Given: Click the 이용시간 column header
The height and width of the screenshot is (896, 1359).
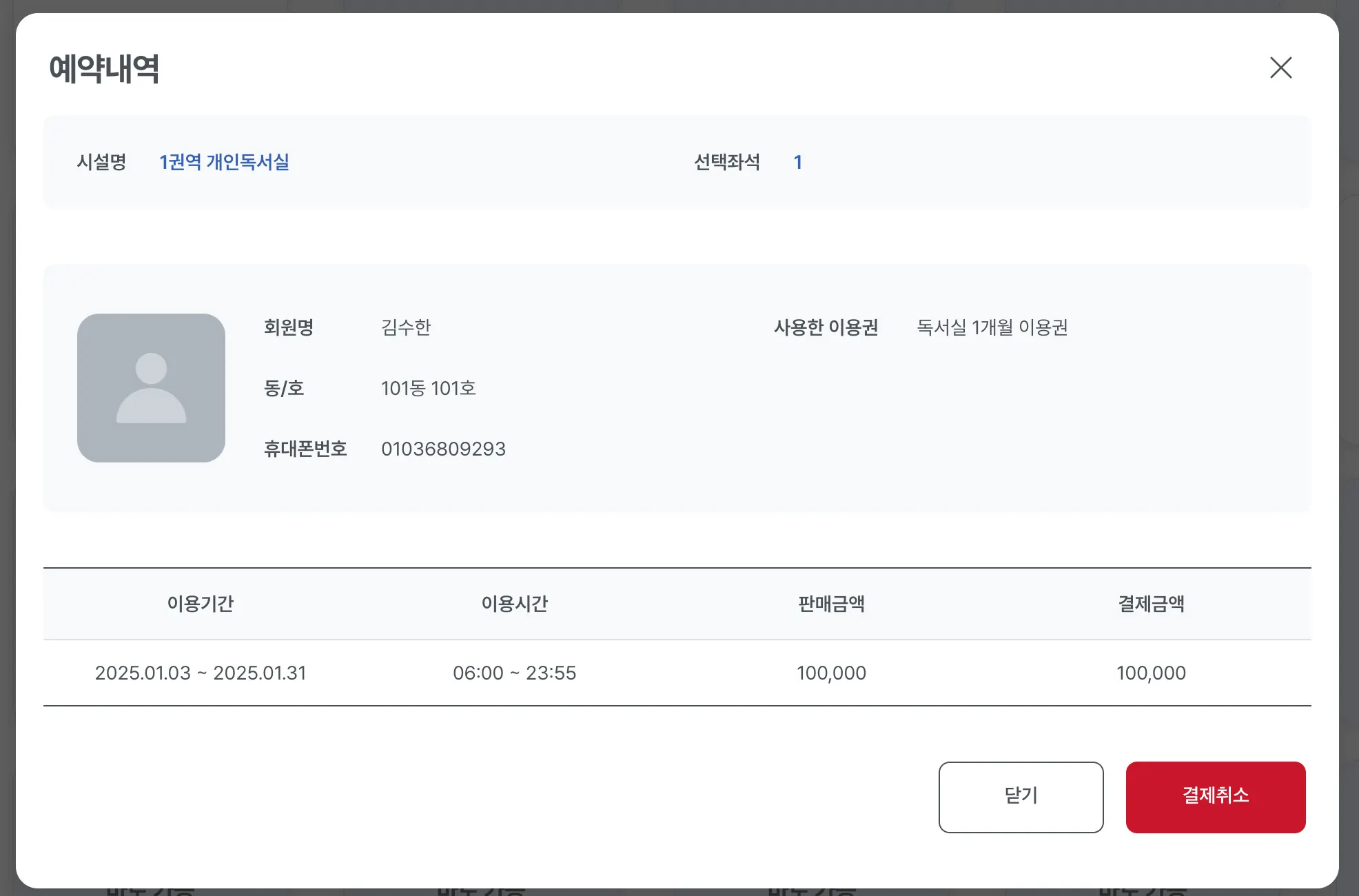Looking at the screenshot, I should (x=514, y=604).
